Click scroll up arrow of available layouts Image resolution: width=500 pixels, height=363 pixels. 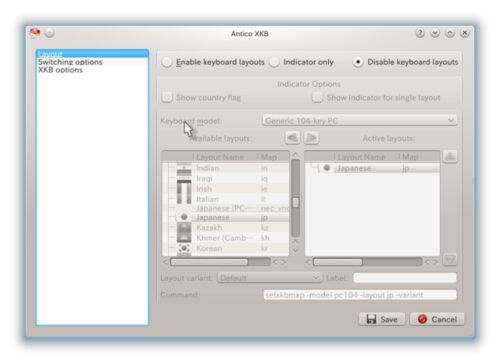click(295, 154)
